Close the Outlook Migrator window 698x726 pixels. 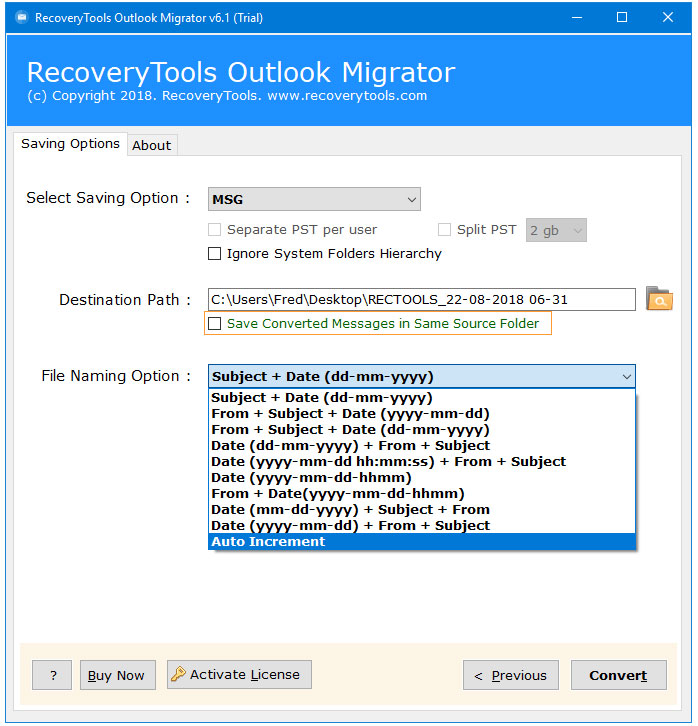click(667, 18)
